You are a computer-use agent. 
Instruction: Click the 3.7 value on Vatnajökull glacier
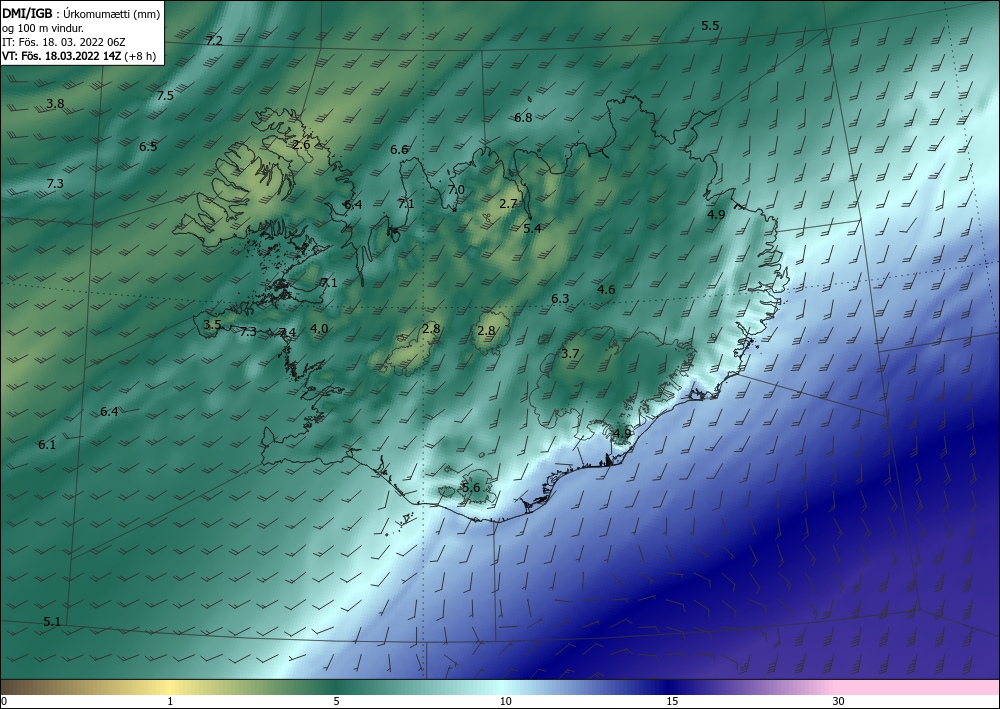click(x=570, y=354)
